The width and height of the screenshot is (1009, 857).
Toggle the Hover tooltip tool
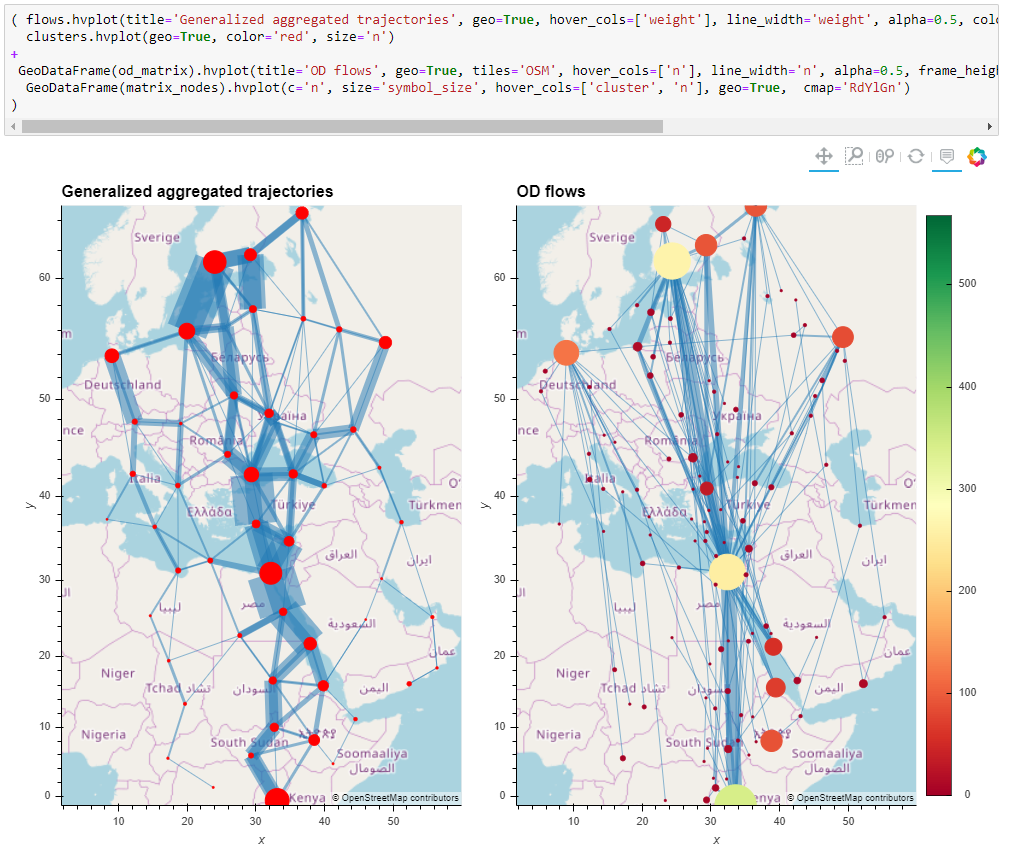pos(947,156)
